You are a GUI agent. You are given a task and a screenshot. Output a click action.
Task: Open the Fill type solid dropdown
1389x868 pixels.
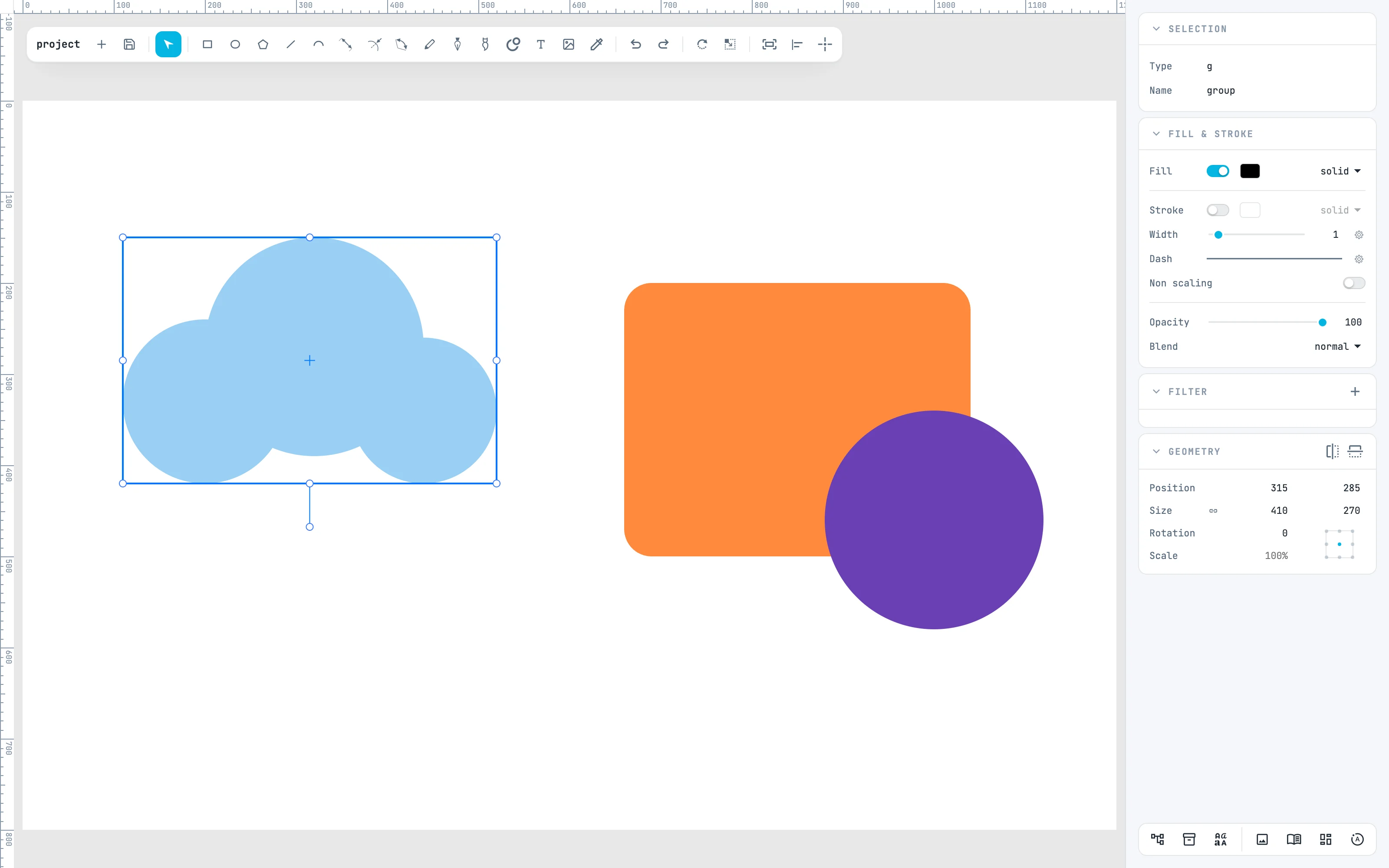(1340, 171)
